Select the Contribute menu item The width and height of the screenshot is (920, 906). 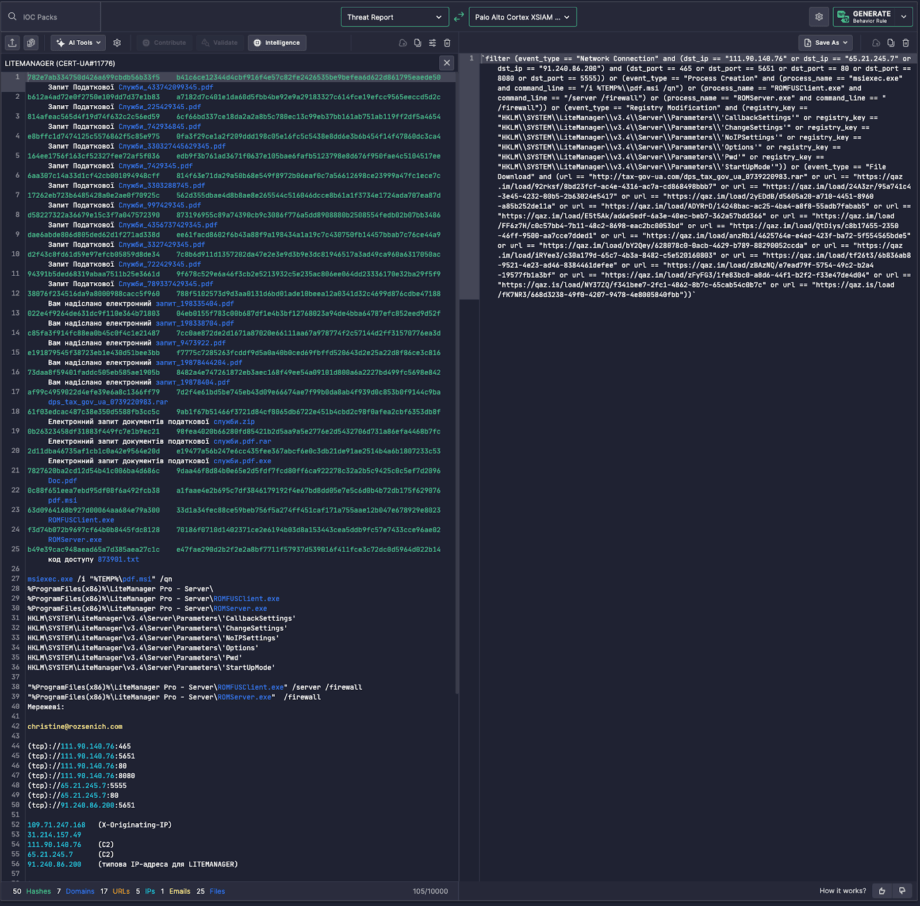(x=165, y=42)
